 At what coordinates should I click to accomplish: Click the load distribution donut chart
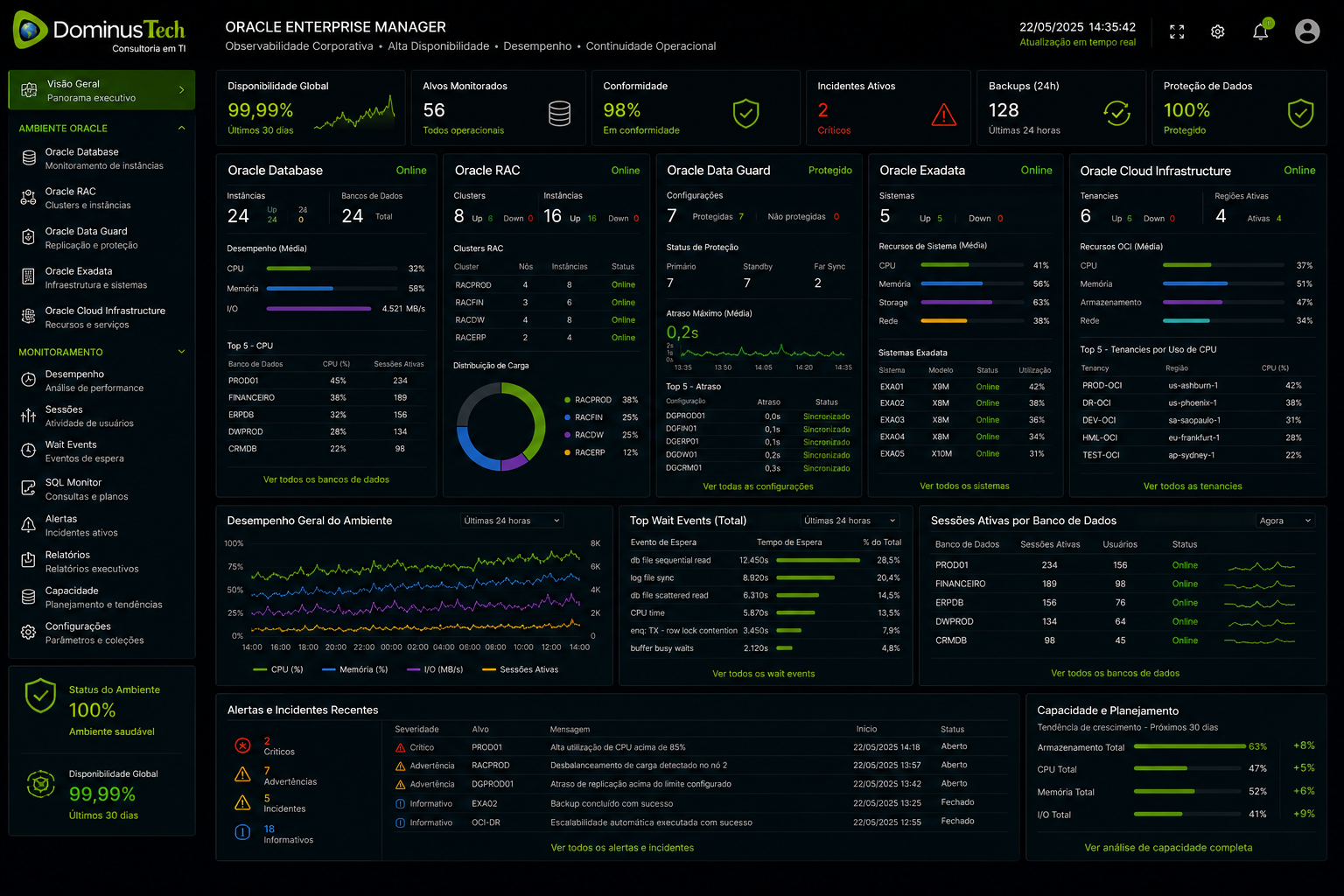coord(500,426)
